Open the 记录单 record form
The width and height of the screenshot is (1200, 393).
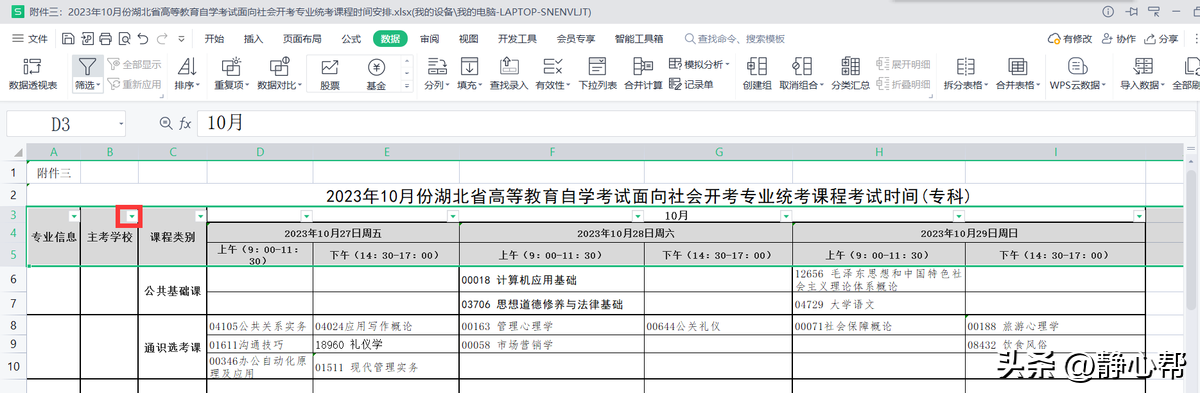[x=691, y=85]
